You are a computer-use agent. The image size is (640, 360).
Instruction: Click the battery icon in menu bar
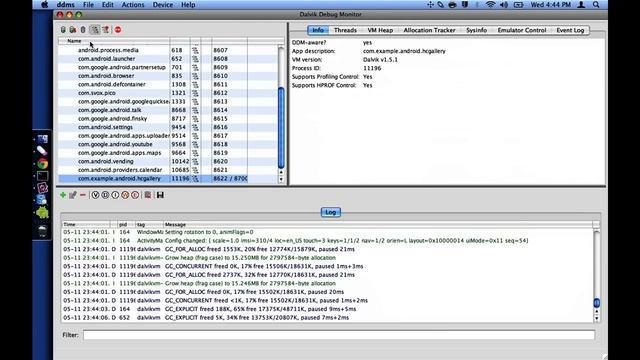click(x=518, y=5)
